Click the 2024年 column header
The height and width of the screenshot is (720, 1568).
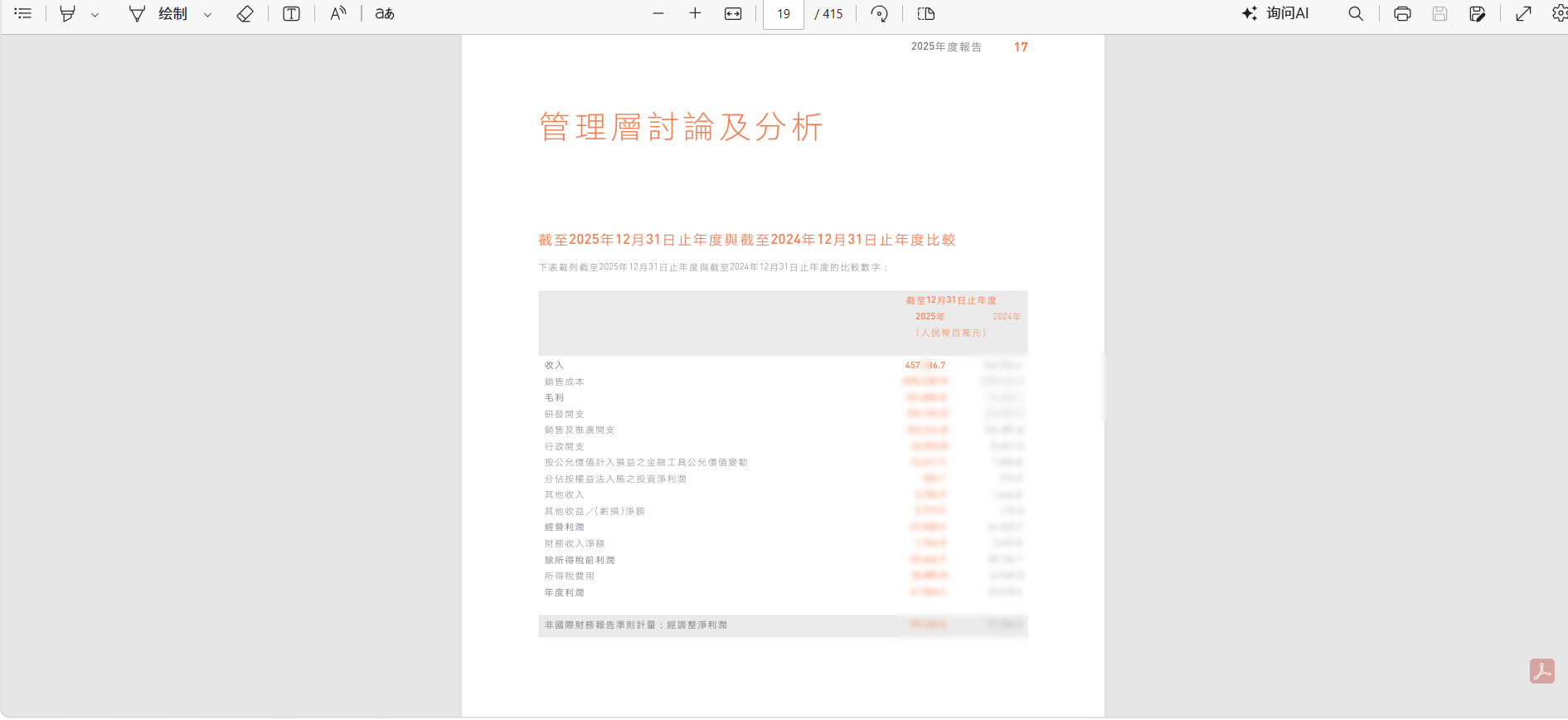[x=1007, y=316]
